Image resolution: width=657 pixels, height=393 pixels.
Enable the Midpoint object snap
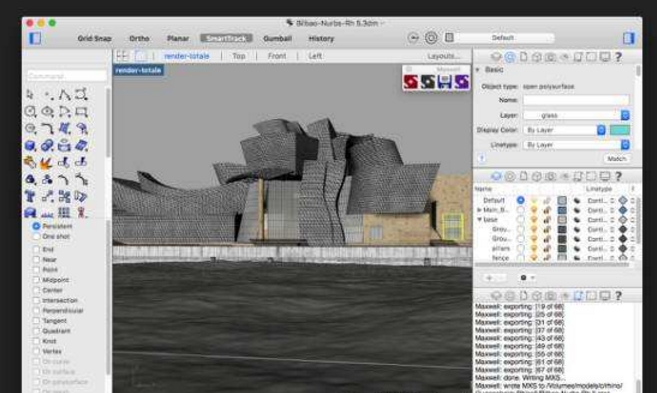[x=36, y=280]
